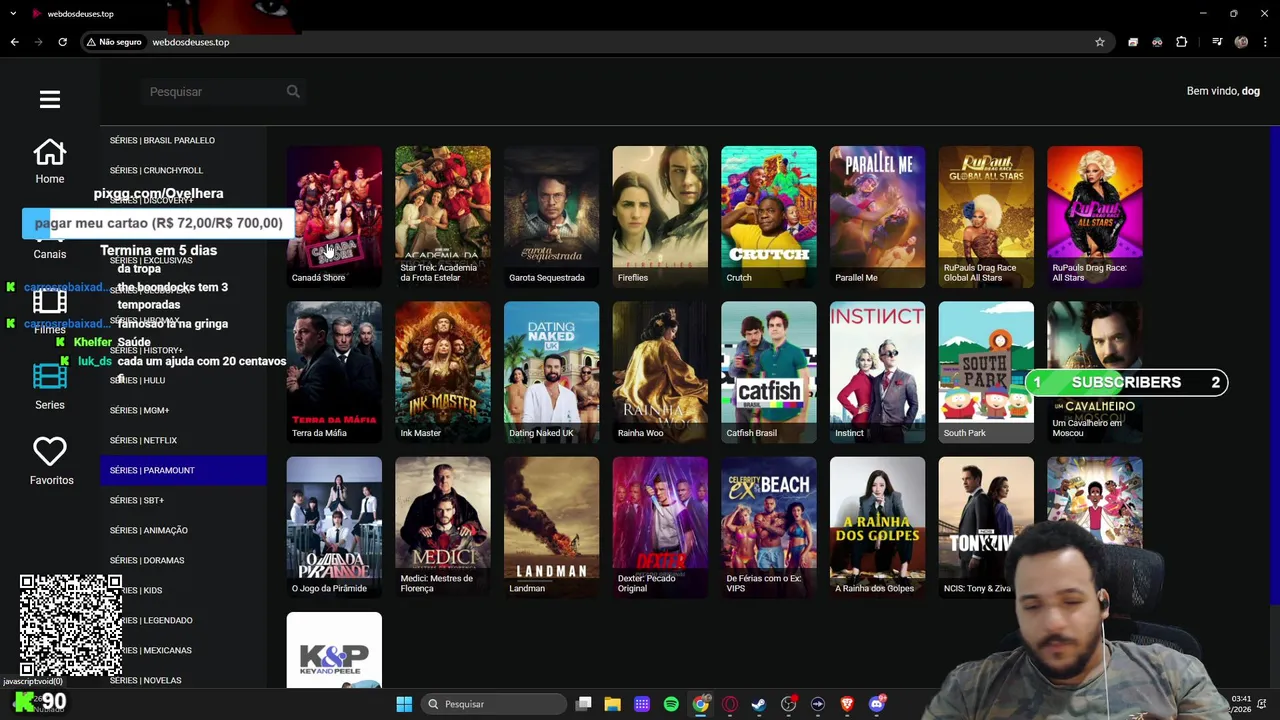Open Key and Peele poster
Viewport: 1280px width, 720px height.
(334, 651)
